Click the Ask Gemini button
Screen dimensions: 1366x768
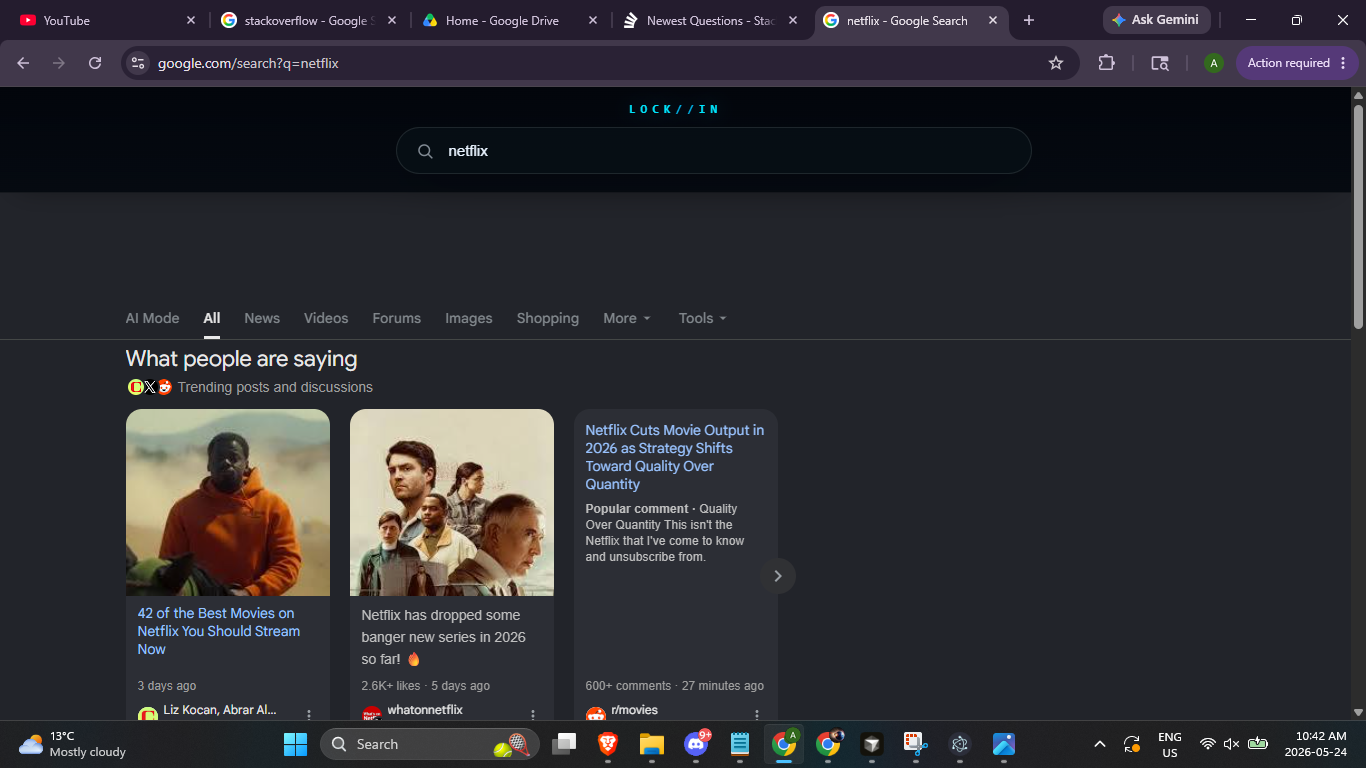click(1157, 20)
